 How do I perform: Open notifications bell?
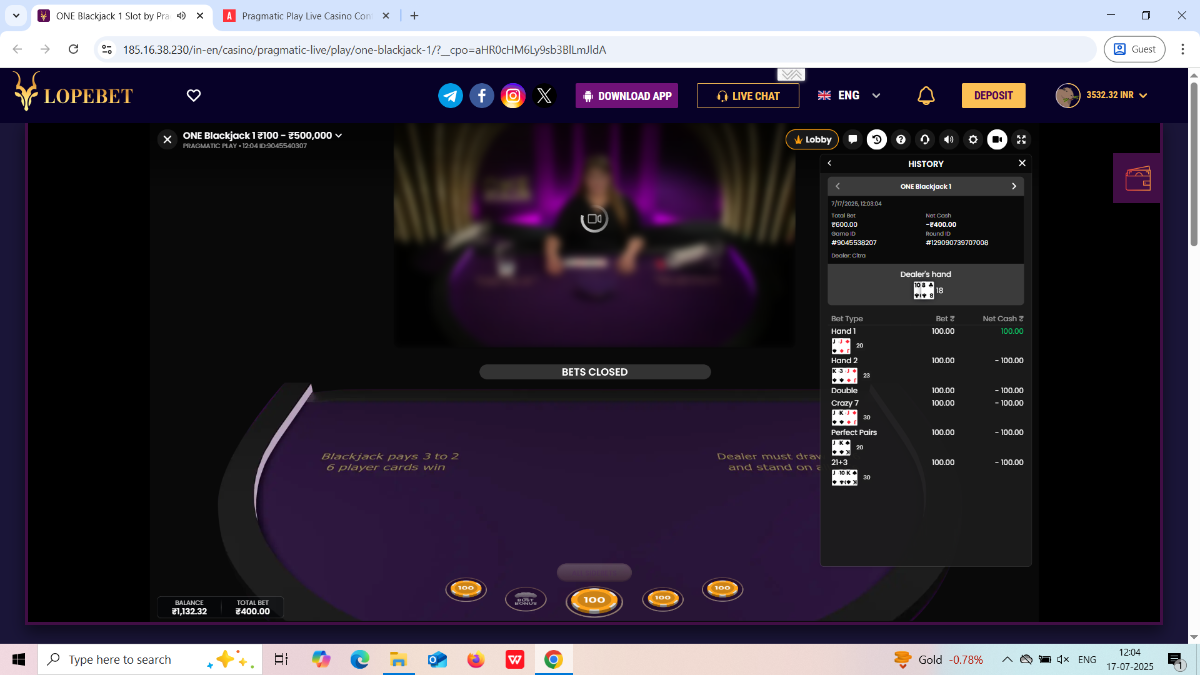926,95
